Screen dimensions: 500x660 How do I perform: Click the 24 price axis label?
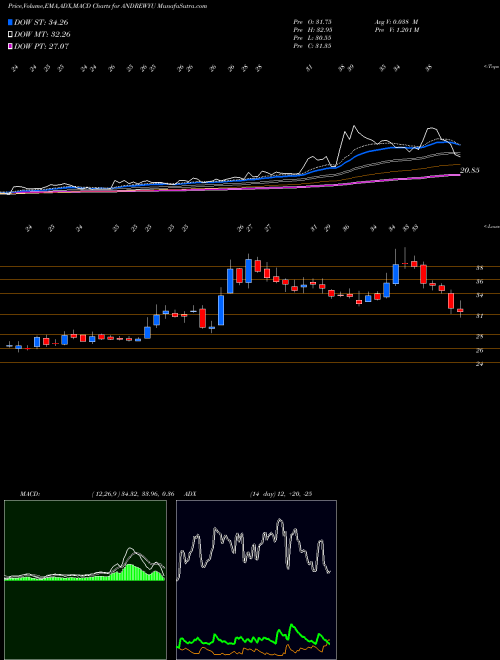pos(479,364)
